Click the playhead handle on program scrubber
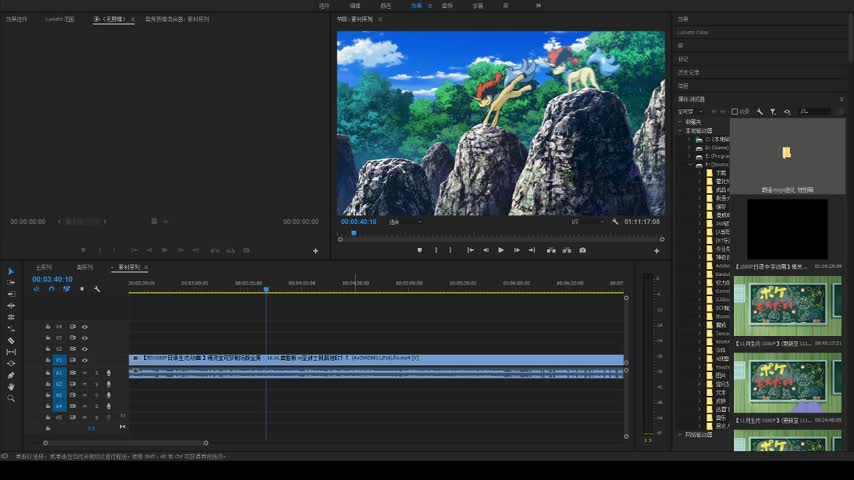This screenshot has width=854, height=480. coord(354,233)
